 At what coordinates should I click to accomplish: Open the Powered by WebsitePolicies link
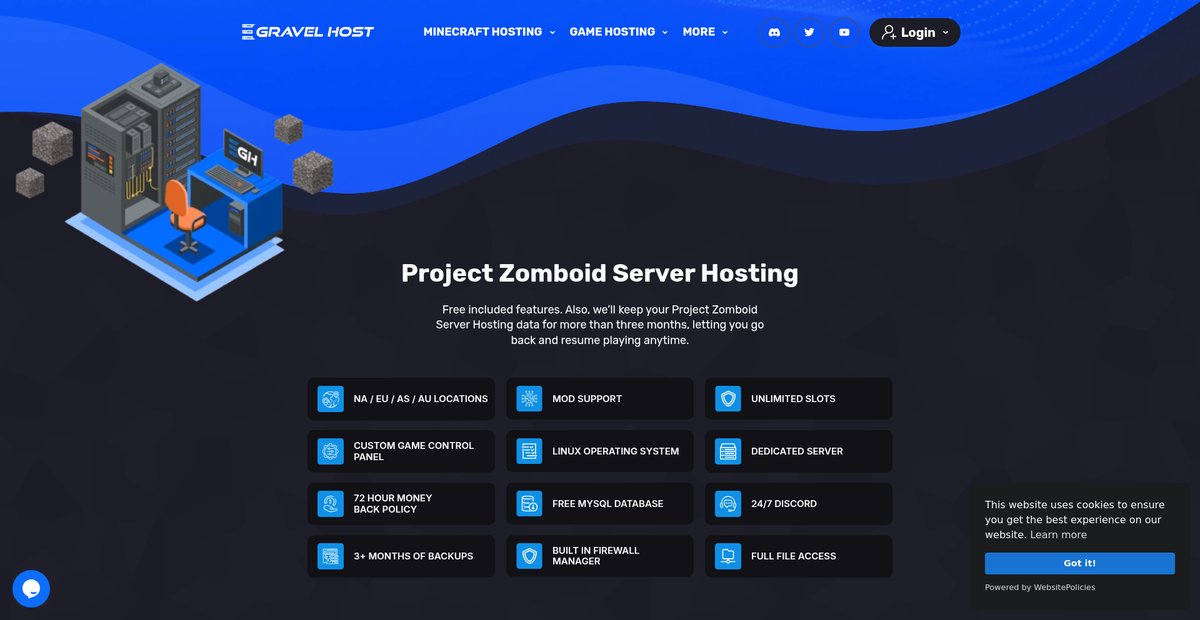[1039, 587]
